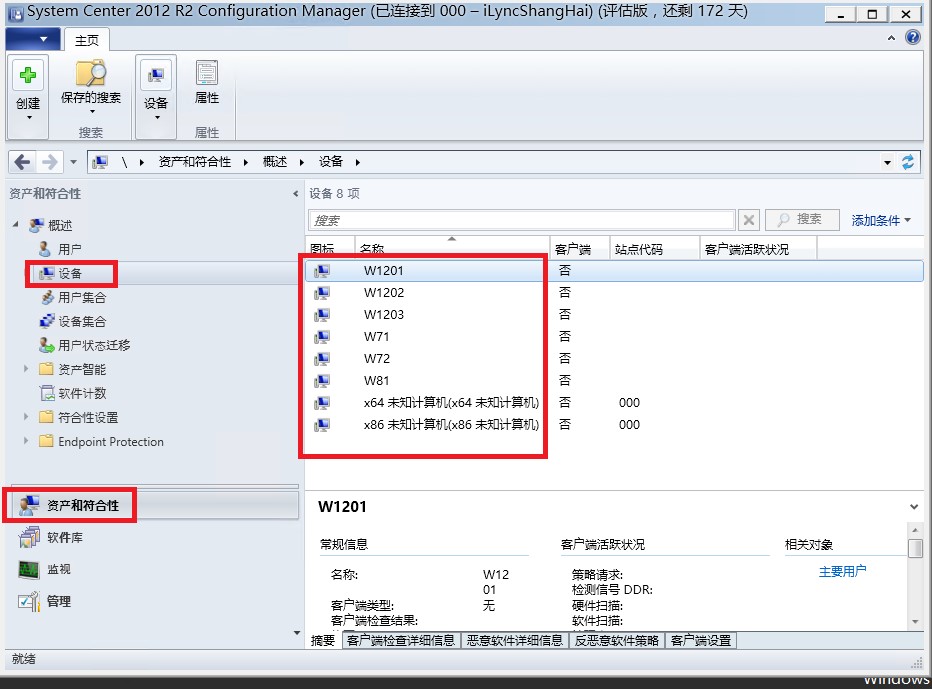Open the workspace overflow arrow at pane bottom
Image resolution: width=932 pixels, height=689 pixels.
297,633
